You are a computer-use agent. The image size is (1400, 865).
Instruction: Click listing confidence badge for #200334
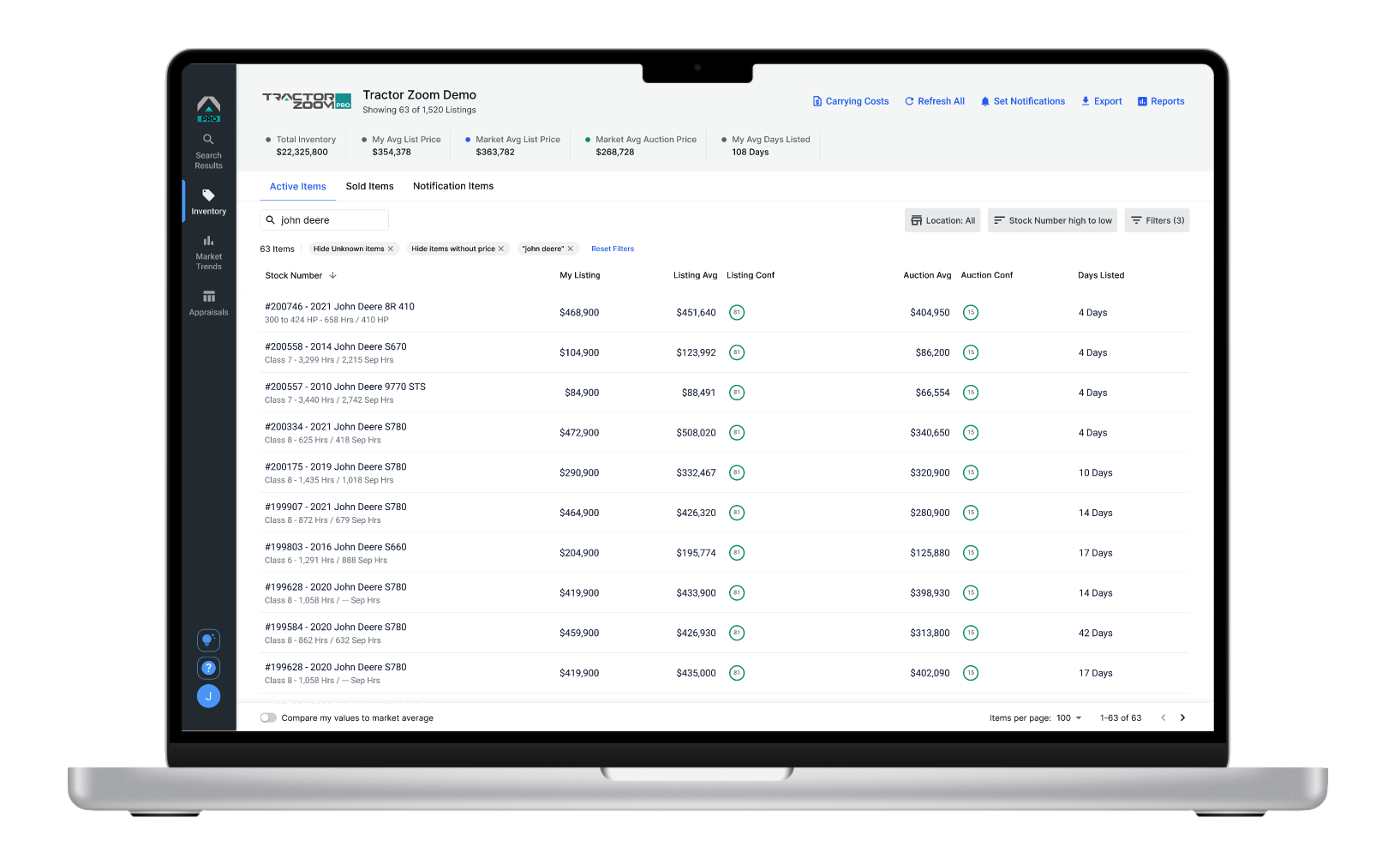pyautogui.click(x=737, y=433)
